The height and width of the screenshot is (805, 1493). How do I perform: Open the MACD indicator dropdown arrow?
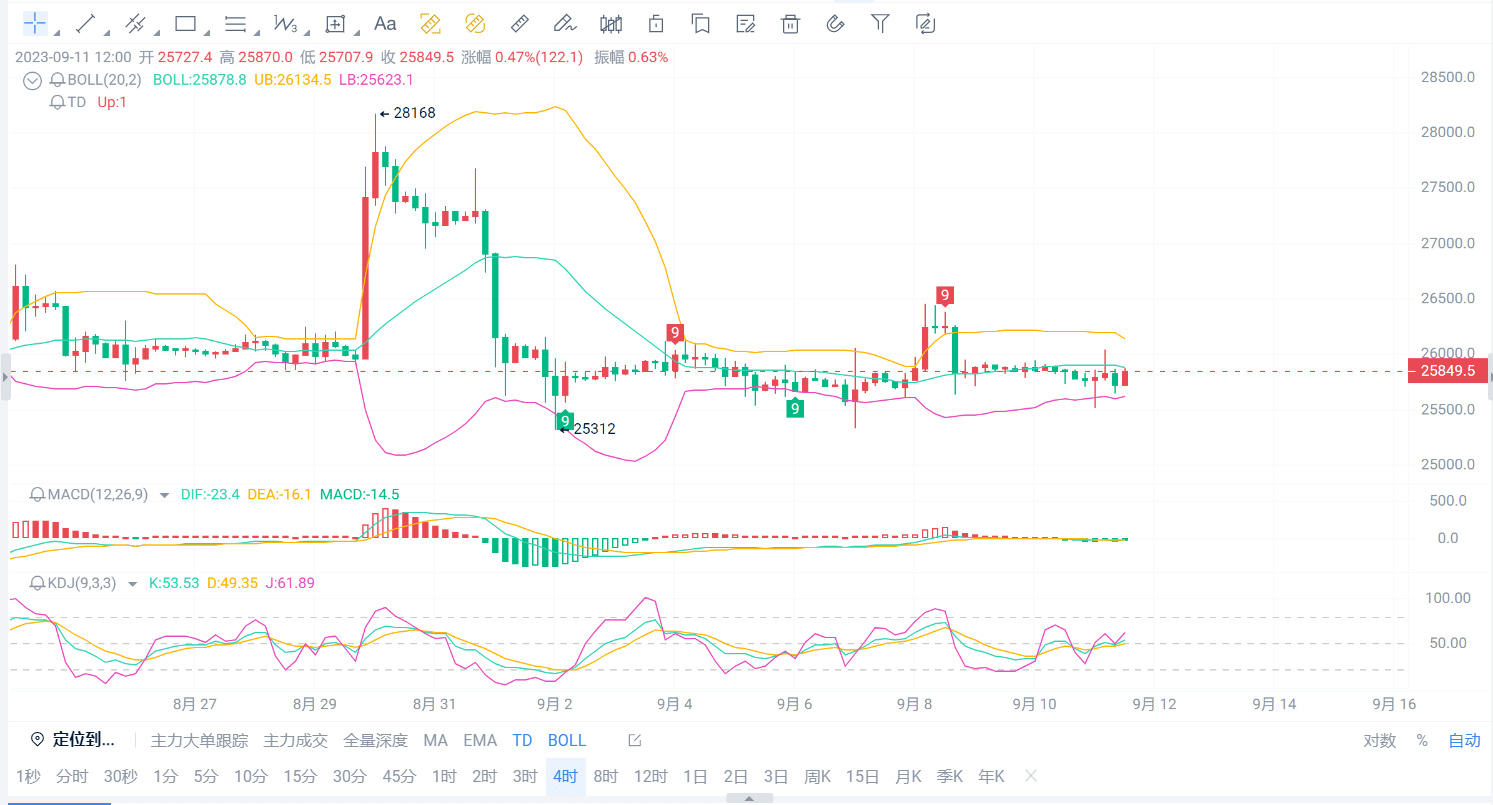coord(165,493)
